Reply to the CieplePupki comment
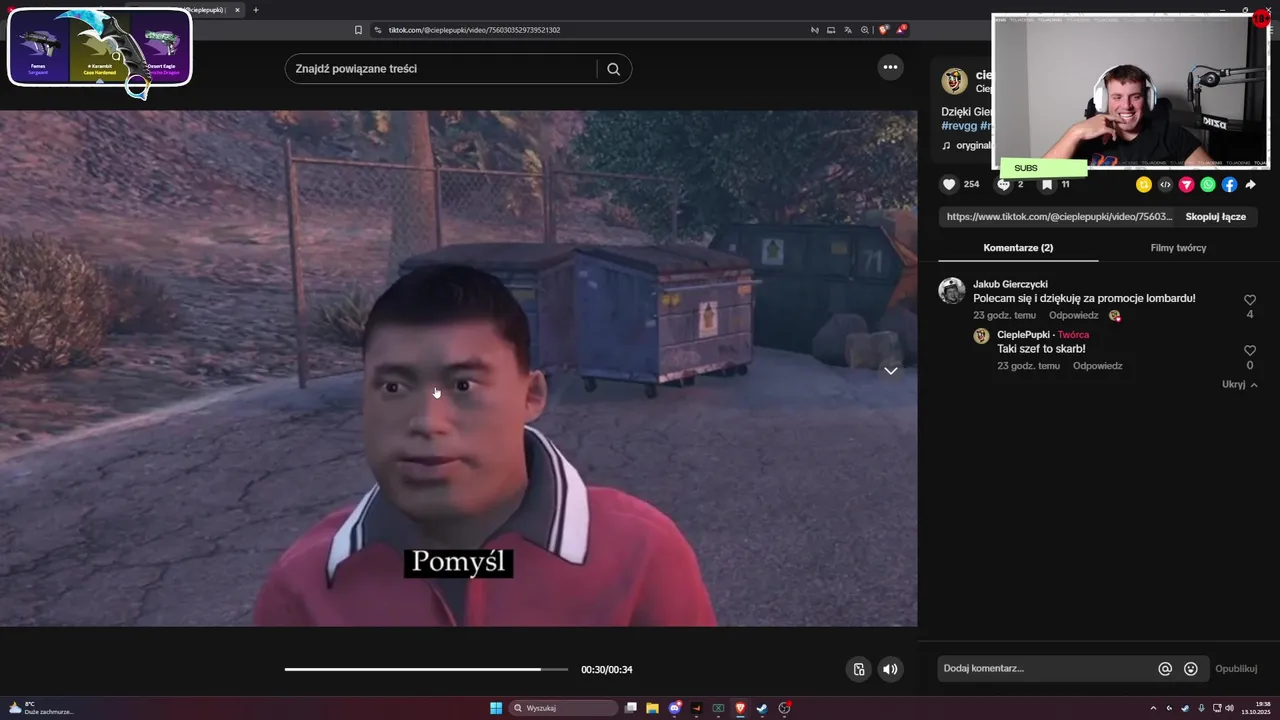 (x=1097, y=366)
